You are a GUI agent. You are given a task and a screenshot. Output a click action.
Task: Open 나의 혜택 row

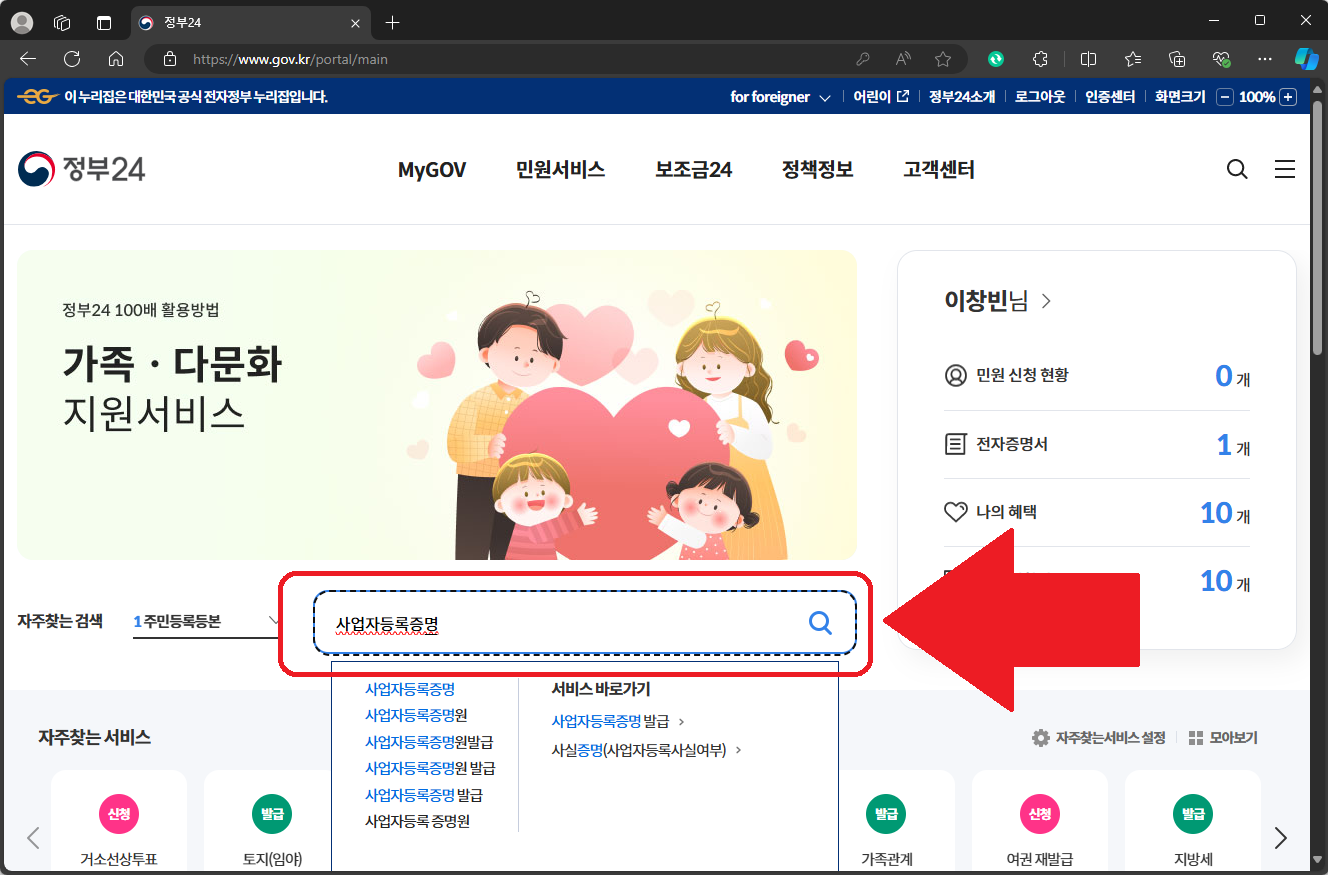tap(1097, 512)
